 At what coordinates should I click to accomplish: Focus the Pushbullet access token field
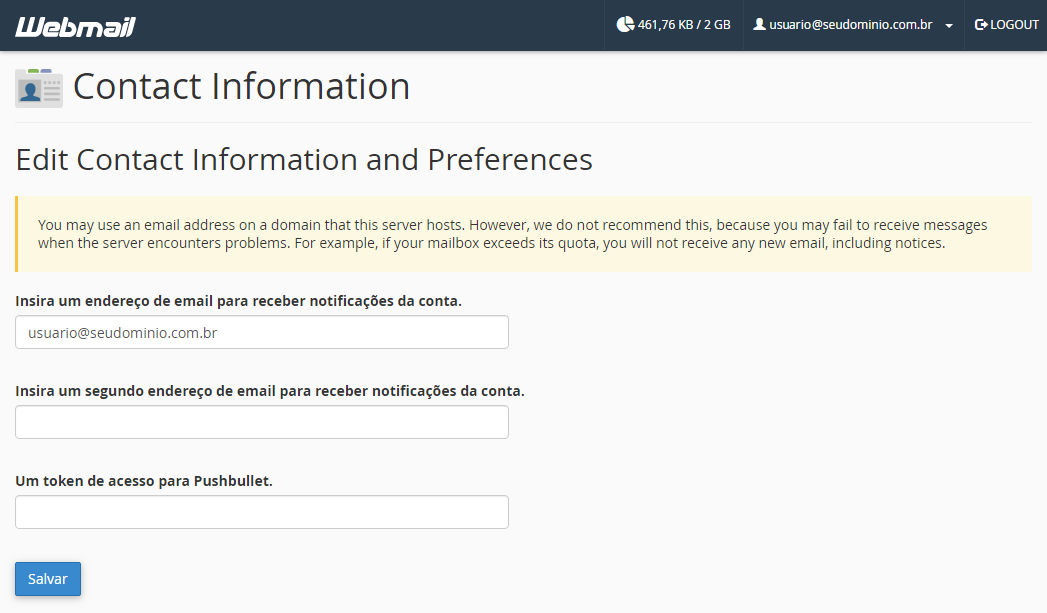click(262, 512)
